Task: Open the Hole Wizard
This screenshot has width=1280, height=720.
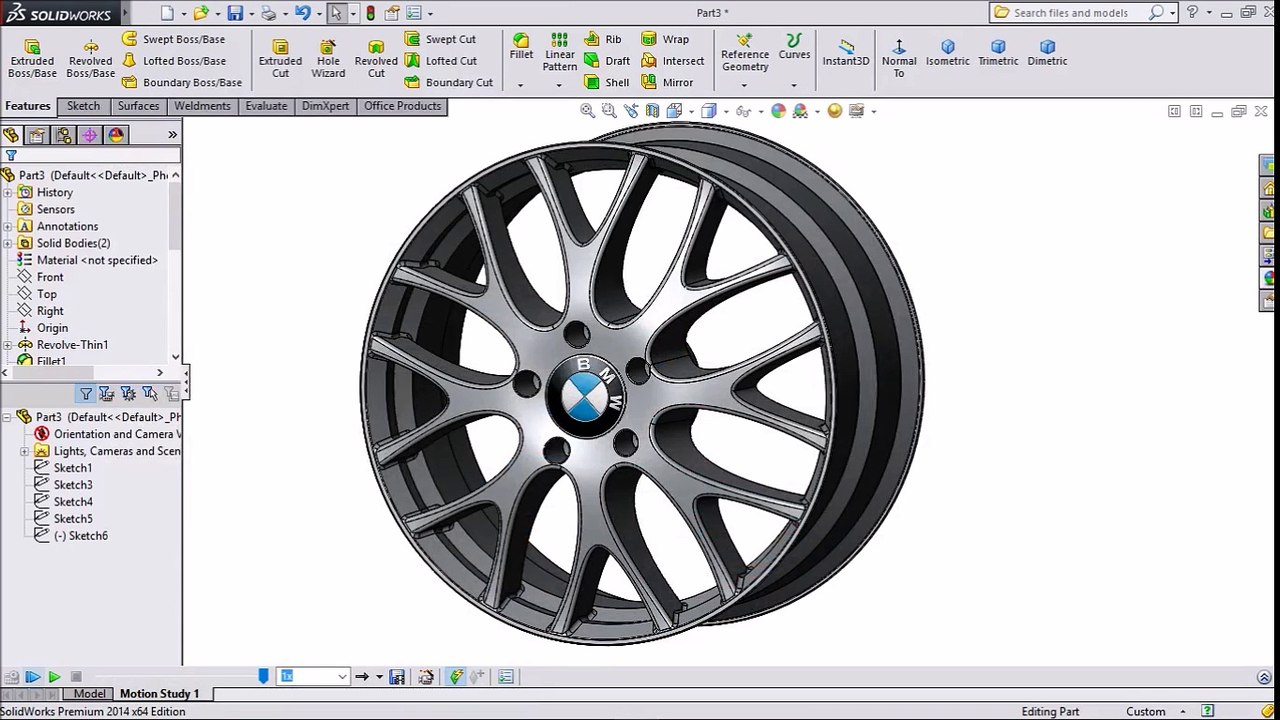Action: point(328,59)
